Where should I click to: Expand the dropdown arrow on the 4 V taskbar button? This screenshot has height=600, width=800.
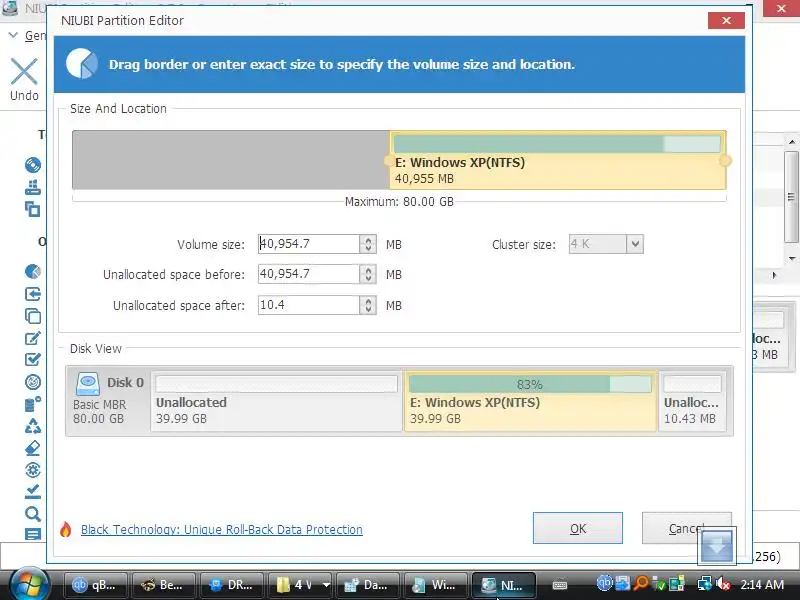pyautogui.click(x=326, y=585)
